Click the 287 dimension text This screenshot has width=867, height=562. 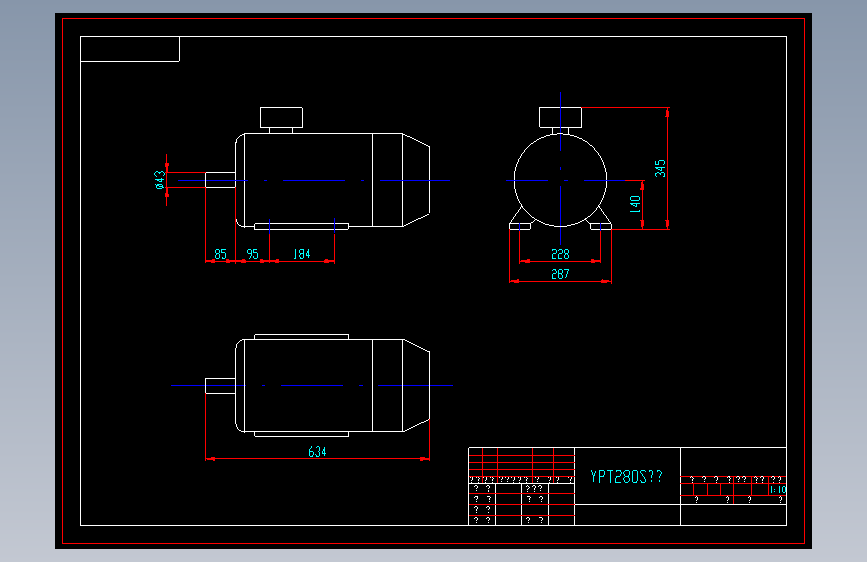click(560, 274)
